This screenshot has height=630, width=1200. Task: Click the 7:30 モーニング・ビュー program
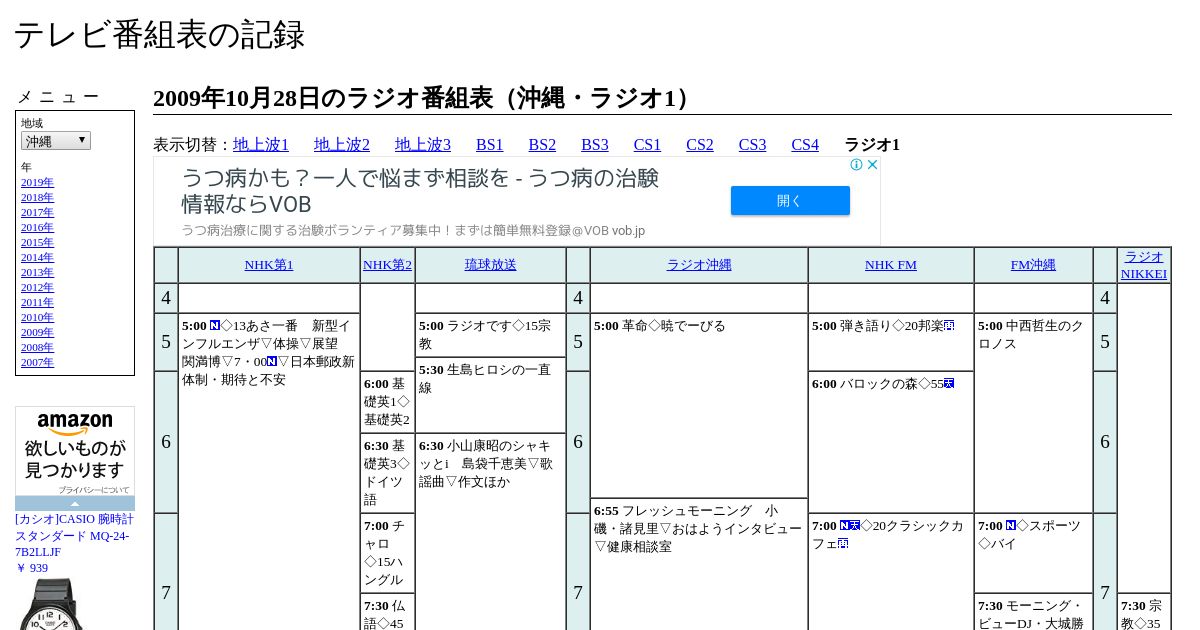pos(1033,613)
